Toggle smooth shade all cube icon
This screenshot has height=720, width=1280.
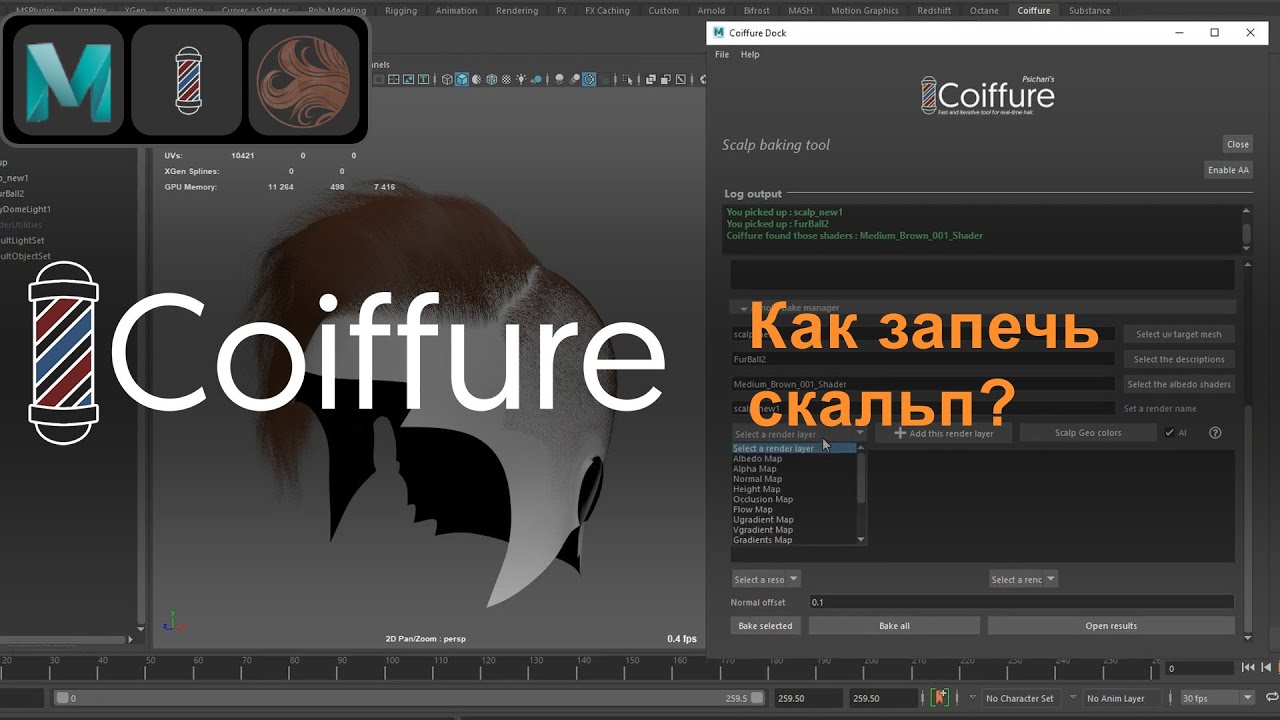point(462,79)
